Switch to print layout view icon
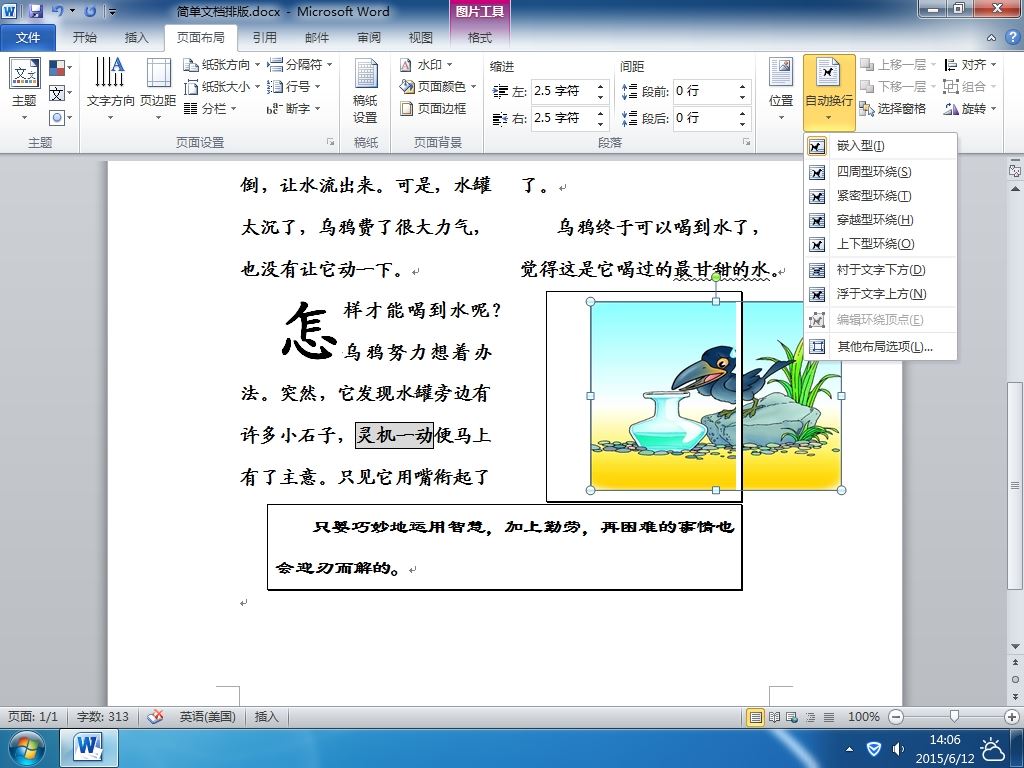 (756, 717)
